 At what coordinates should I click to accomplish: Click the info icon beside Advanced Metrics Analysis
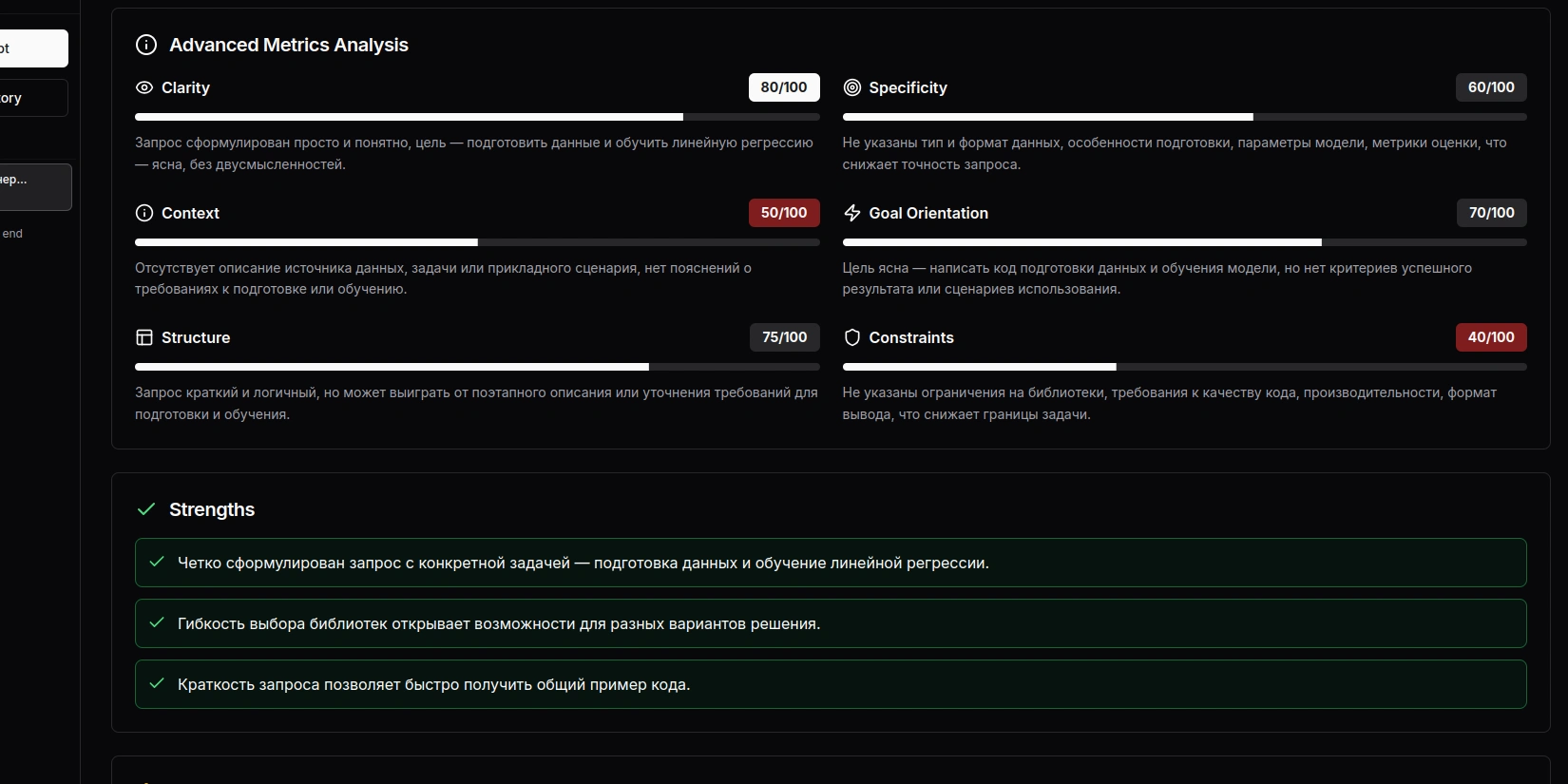coord(146,45)
